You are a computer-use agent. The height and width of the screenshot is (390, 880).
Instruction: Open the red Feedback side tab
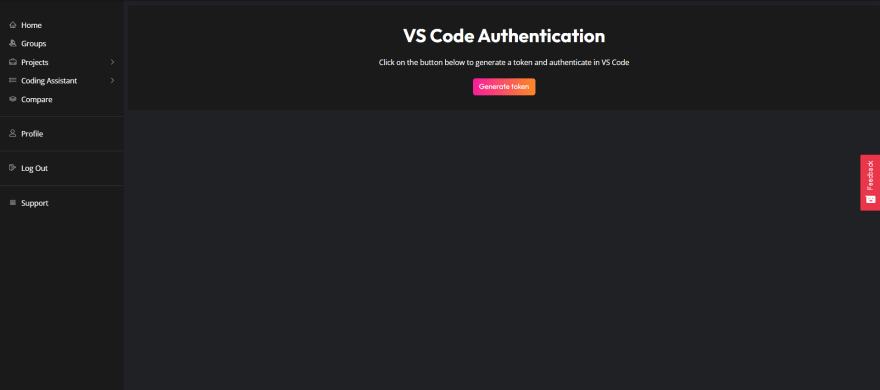pos(870,182)
